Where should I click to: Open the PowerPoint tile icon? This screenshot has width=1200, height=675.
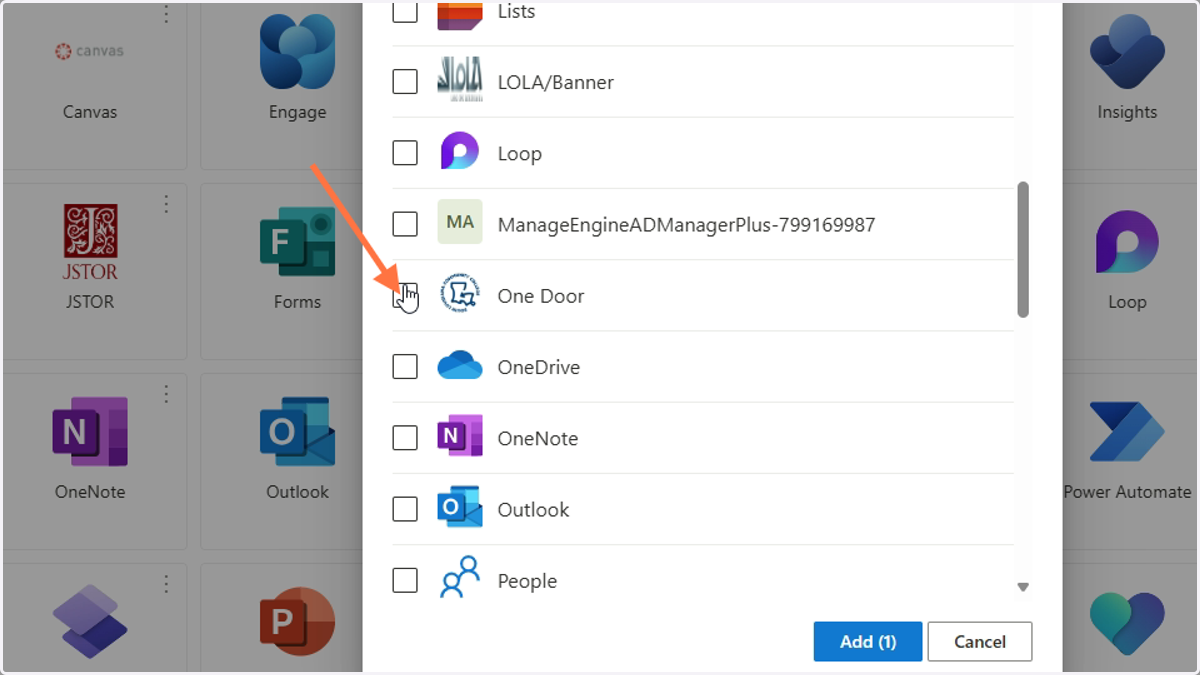click(x=297, y=622)
